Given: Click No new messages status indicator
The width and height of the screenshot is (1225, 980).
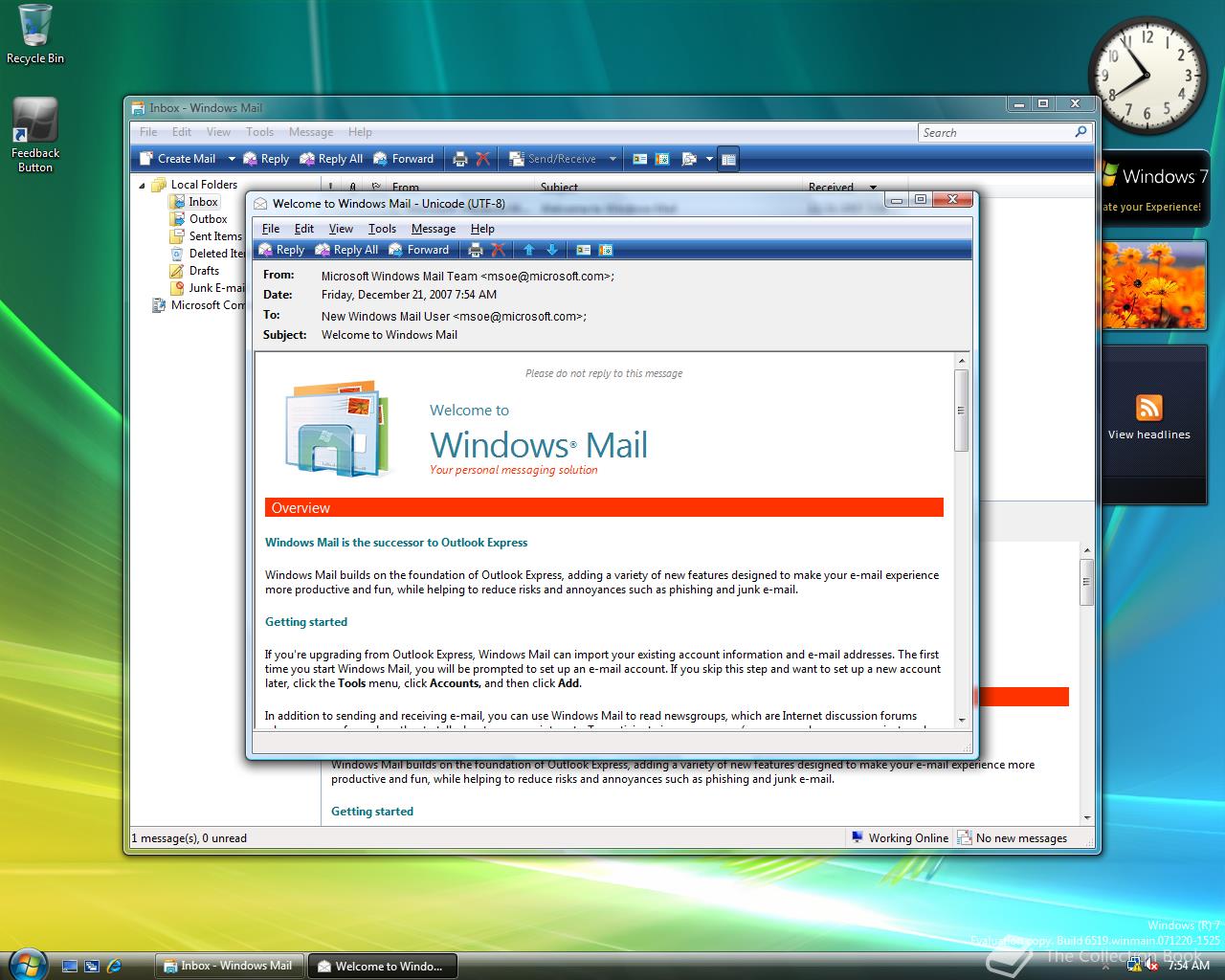Looking at the screenshot, I should pyautogui.click(x=1013, y=838).
